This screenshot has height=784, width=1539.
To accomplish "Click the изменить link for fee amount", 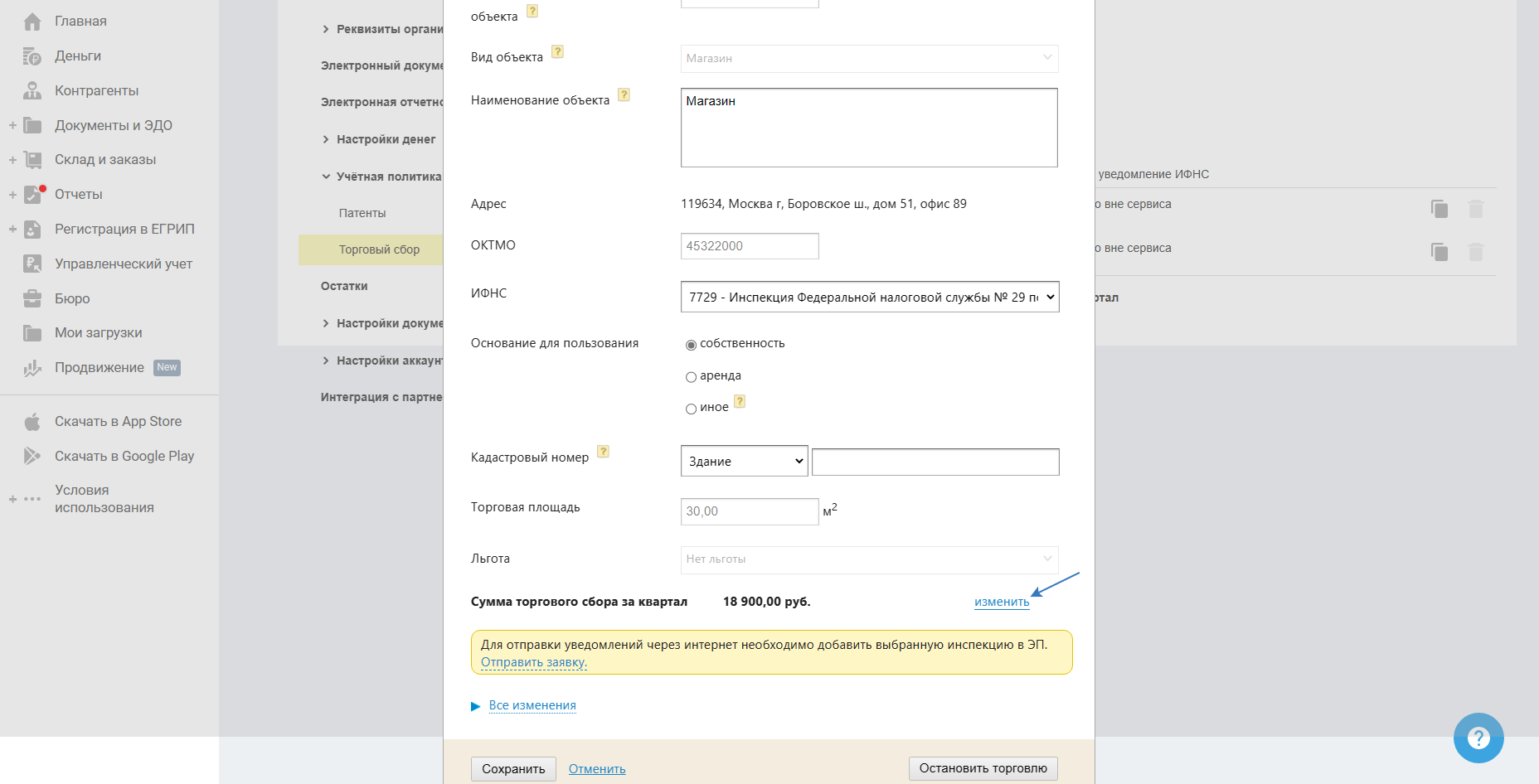I will click(1002, 602).
